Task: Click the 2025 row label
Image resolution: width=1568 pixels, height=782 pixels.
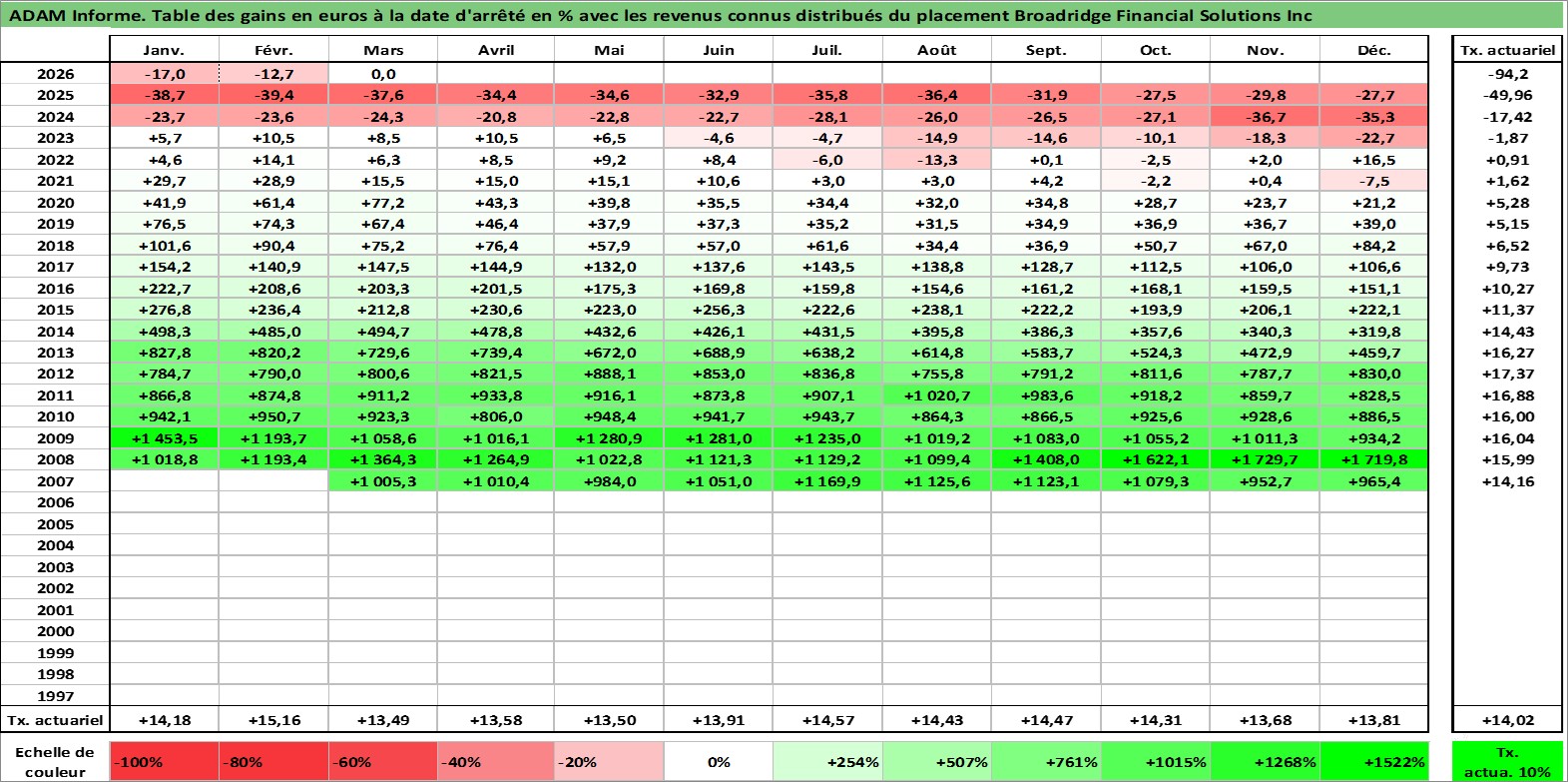Action: click(x=55, y=95)
